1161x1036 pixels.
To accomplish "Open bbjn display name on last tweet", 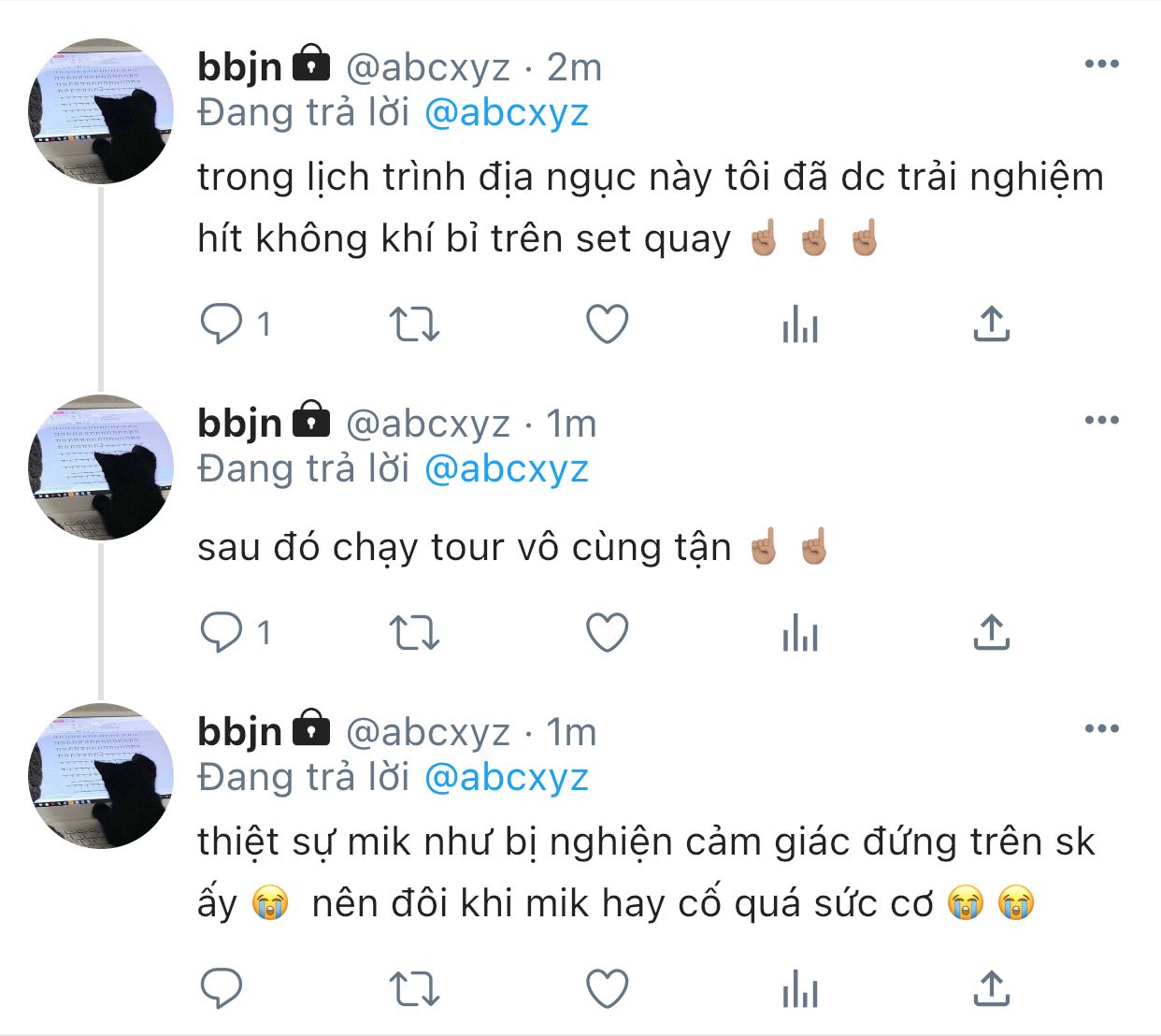I will point(239,731).
